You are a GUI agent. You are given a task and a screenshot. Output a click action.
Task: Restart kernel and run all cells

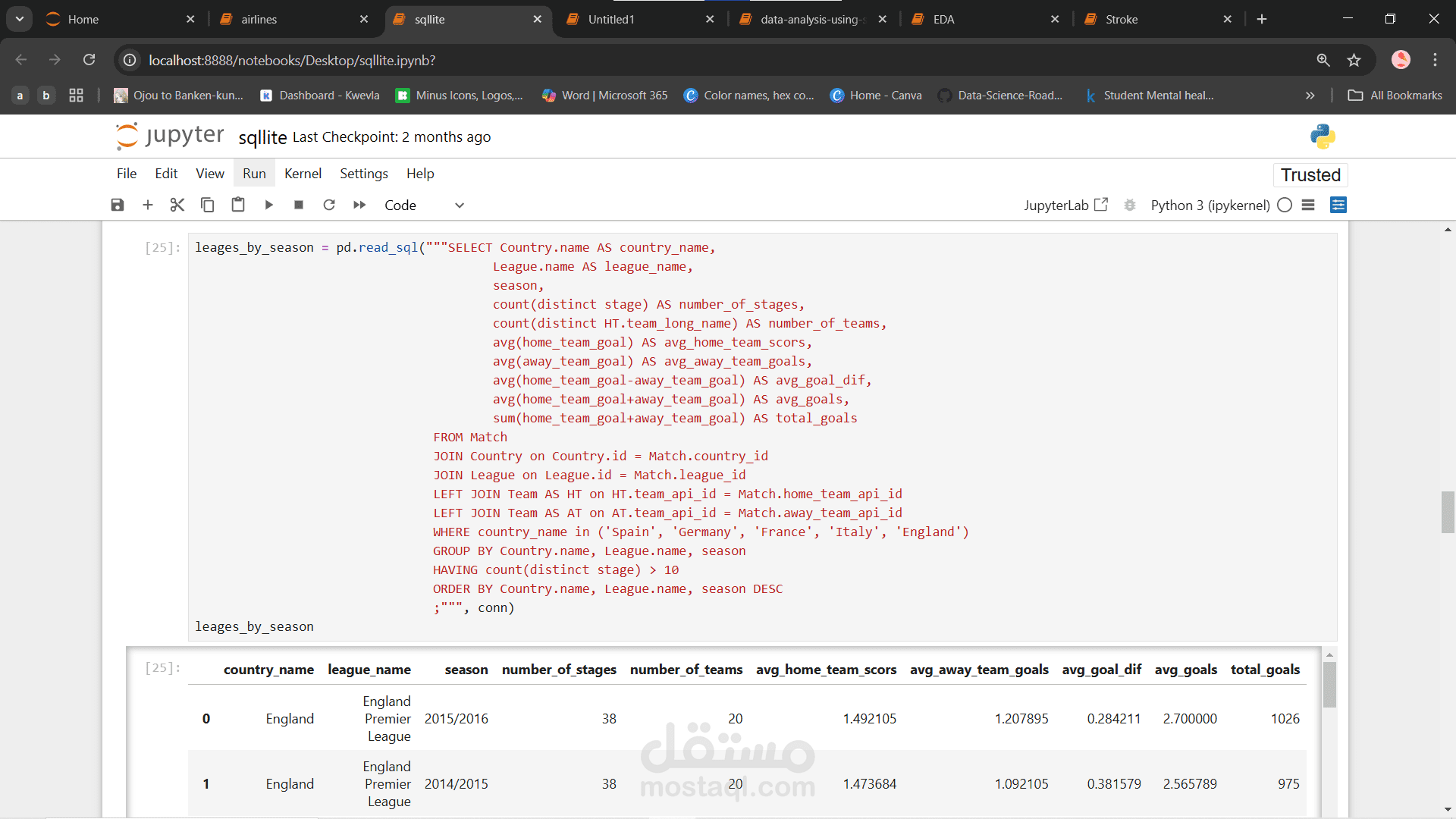pyautogui.click(x=359, y=205)
